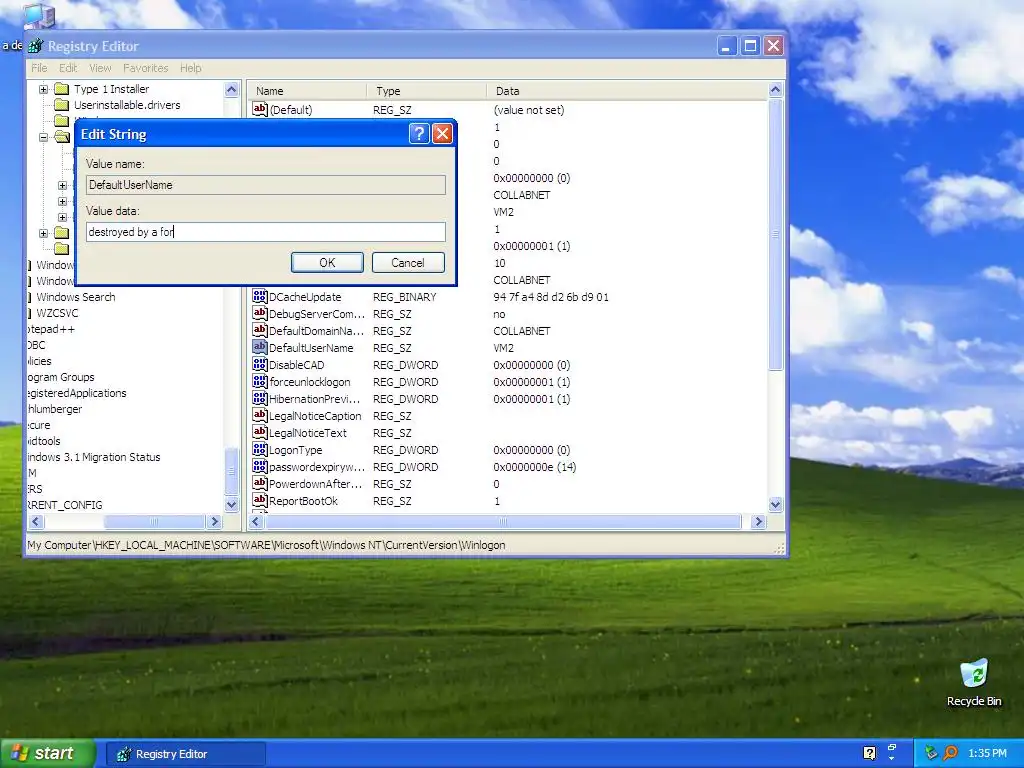Click the Type column header

426,91
